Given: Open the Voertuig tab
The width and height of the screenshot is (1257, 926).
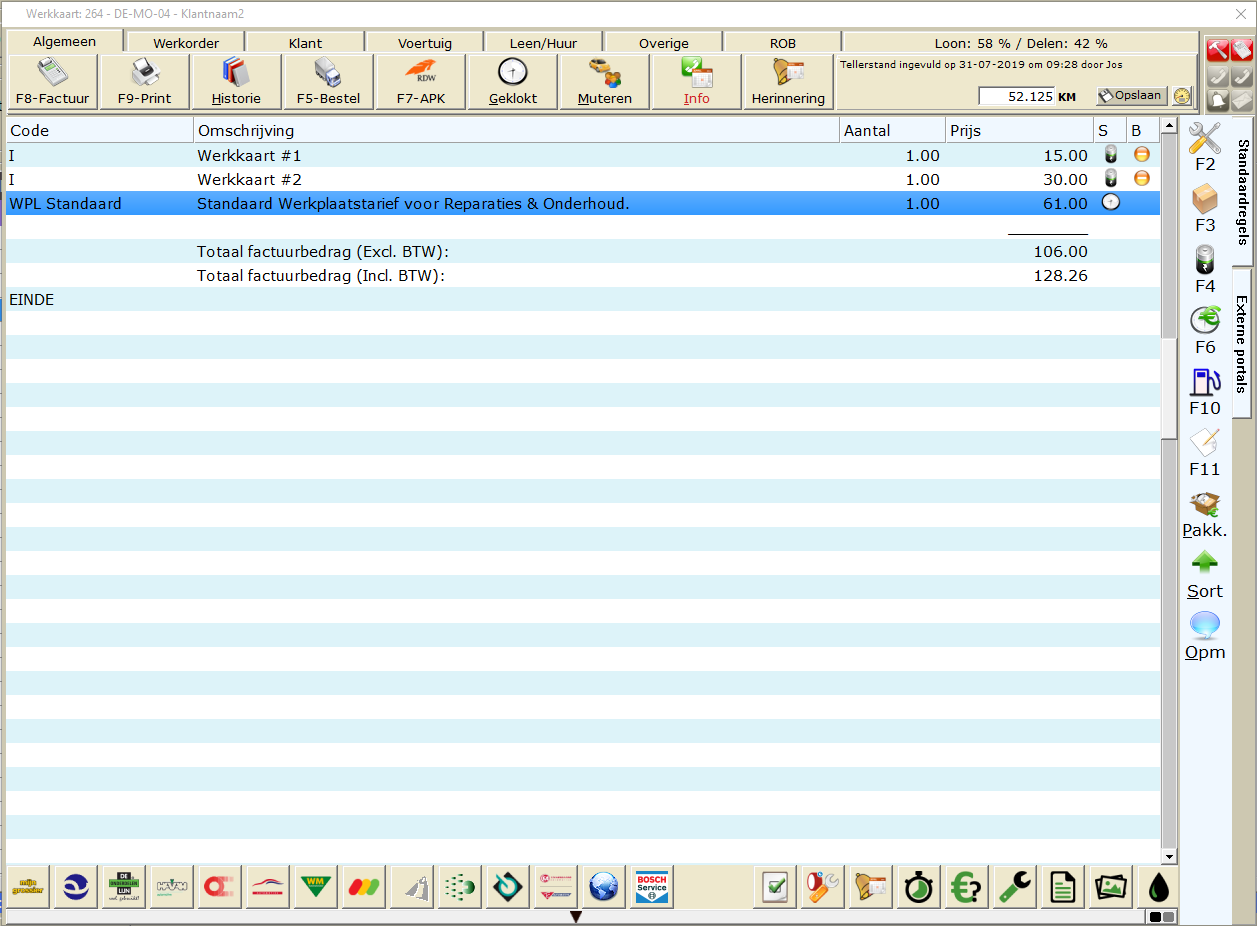Looking at the screenshot, I should [x=425, y=43].
